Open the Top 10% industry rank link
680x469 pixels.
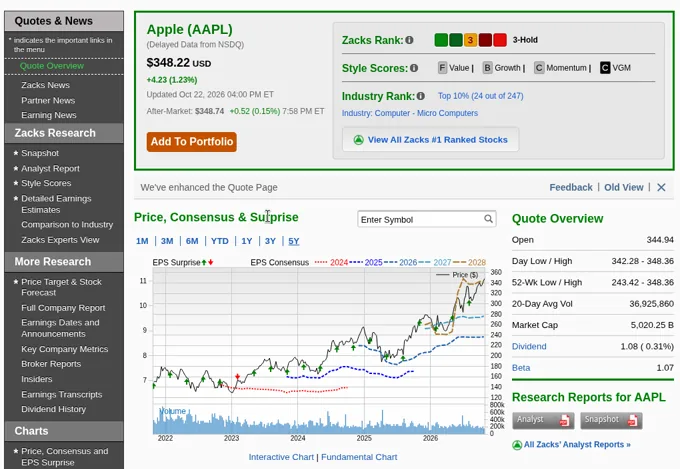(x=481, y=96)
